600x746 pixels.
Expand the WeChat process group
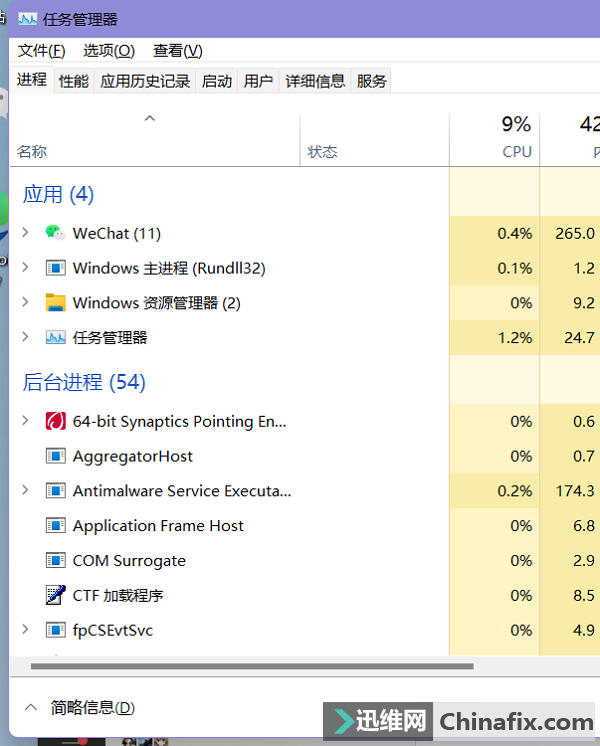(x=25, y=233)
